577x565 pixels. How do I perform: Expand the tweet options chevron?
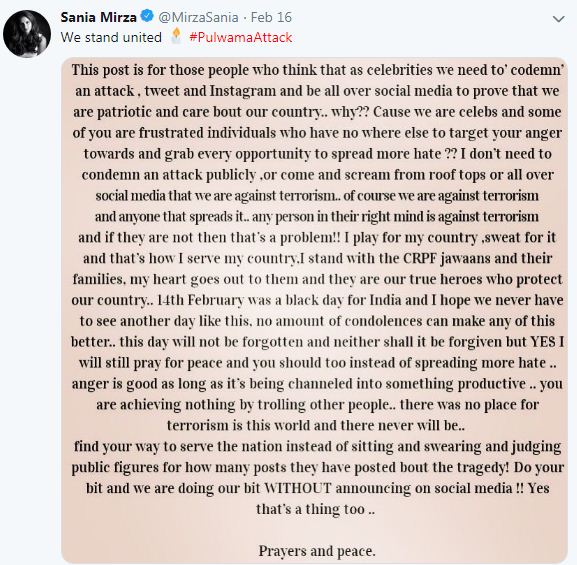pyautogui.click(x=559, y=19)
